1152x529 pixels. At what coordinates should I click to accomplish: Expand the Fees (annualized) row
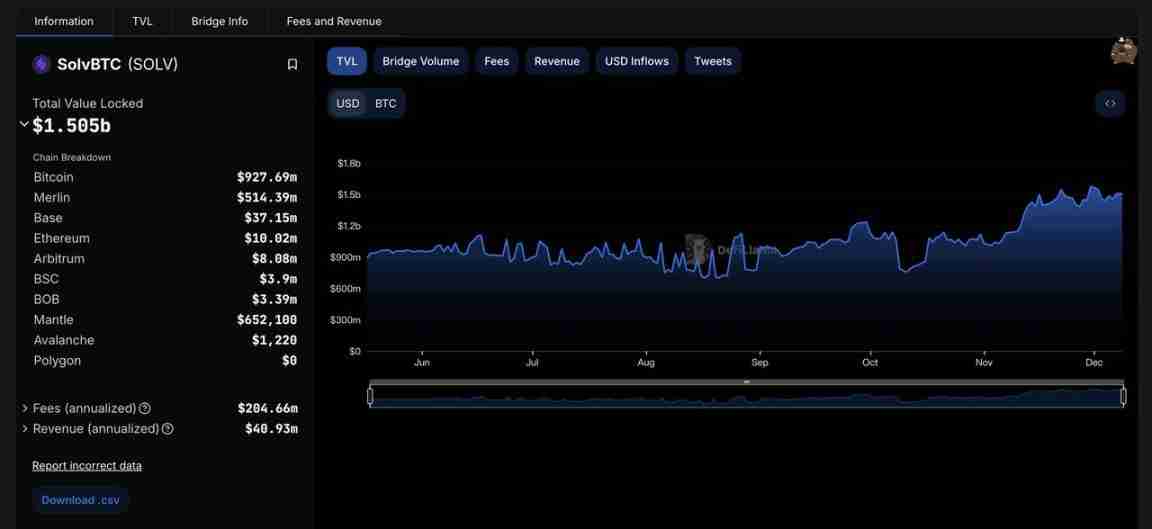point(25,408)
